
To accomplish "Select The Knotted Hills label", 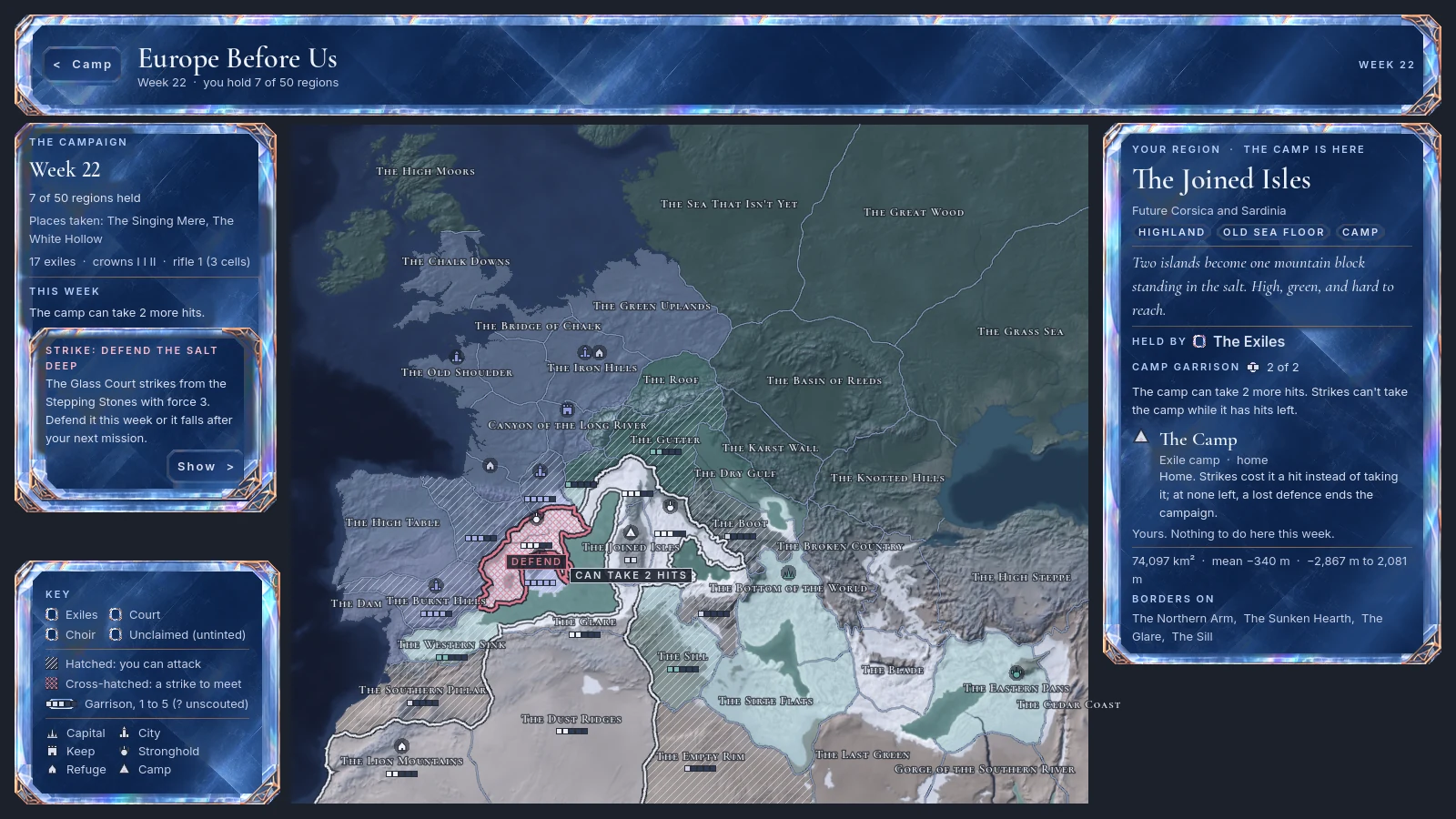I will [887, 478].
